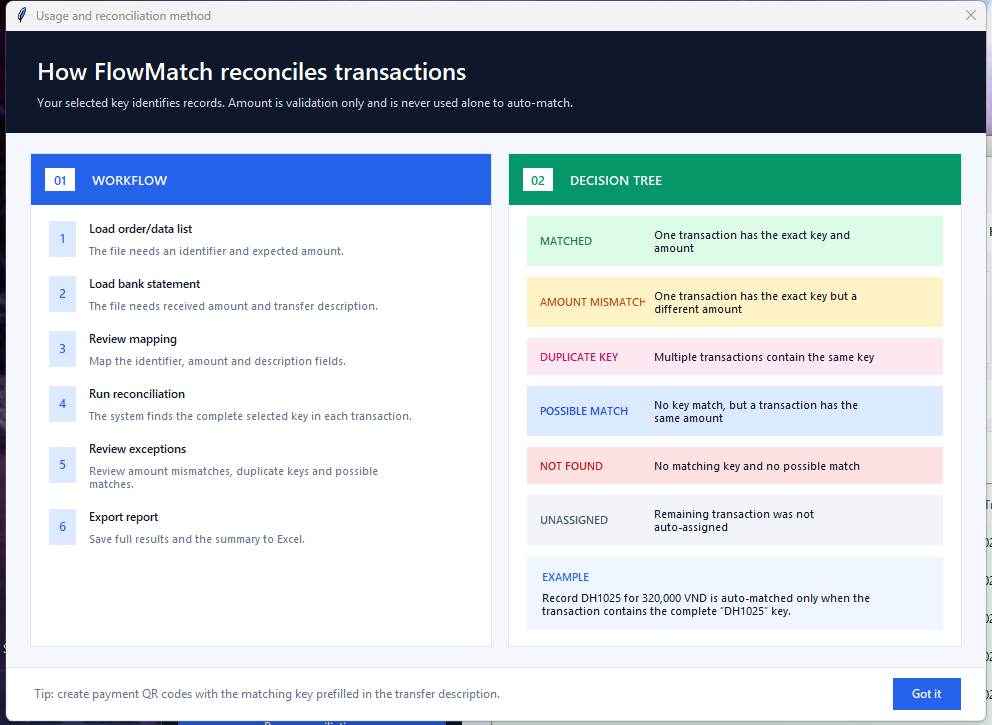The image size is (992, 725).
Task: Click the Got it button
Action: point(926,694)
